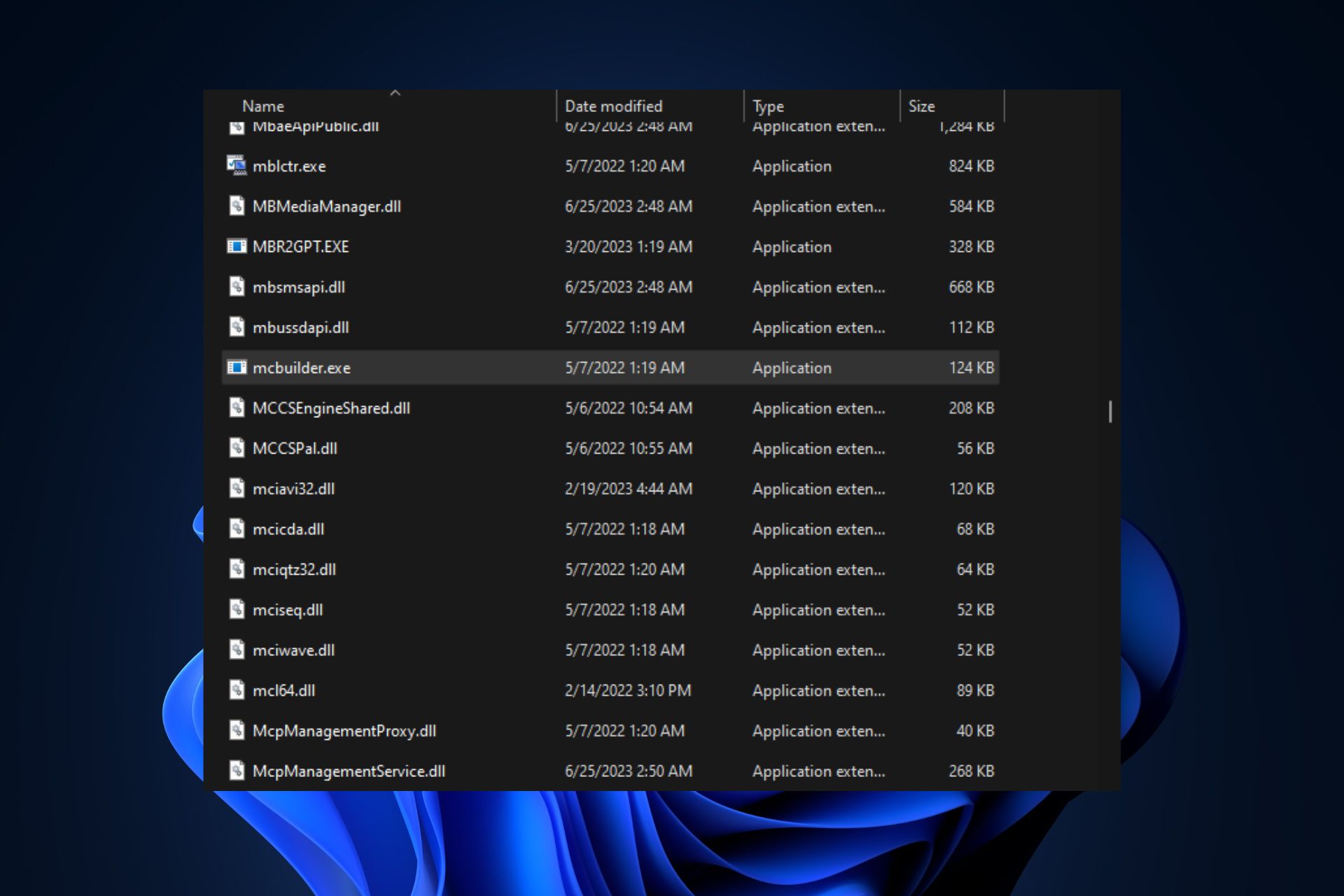Sort files by the Size column header
This screenshot has width=1344, height=896.
921,106
